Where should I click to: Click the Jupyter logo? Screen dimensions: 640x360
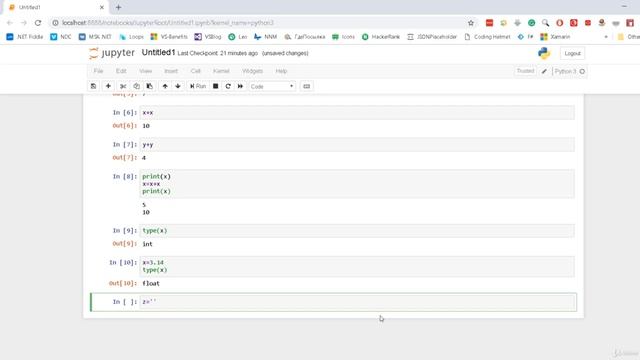point(112,53)
